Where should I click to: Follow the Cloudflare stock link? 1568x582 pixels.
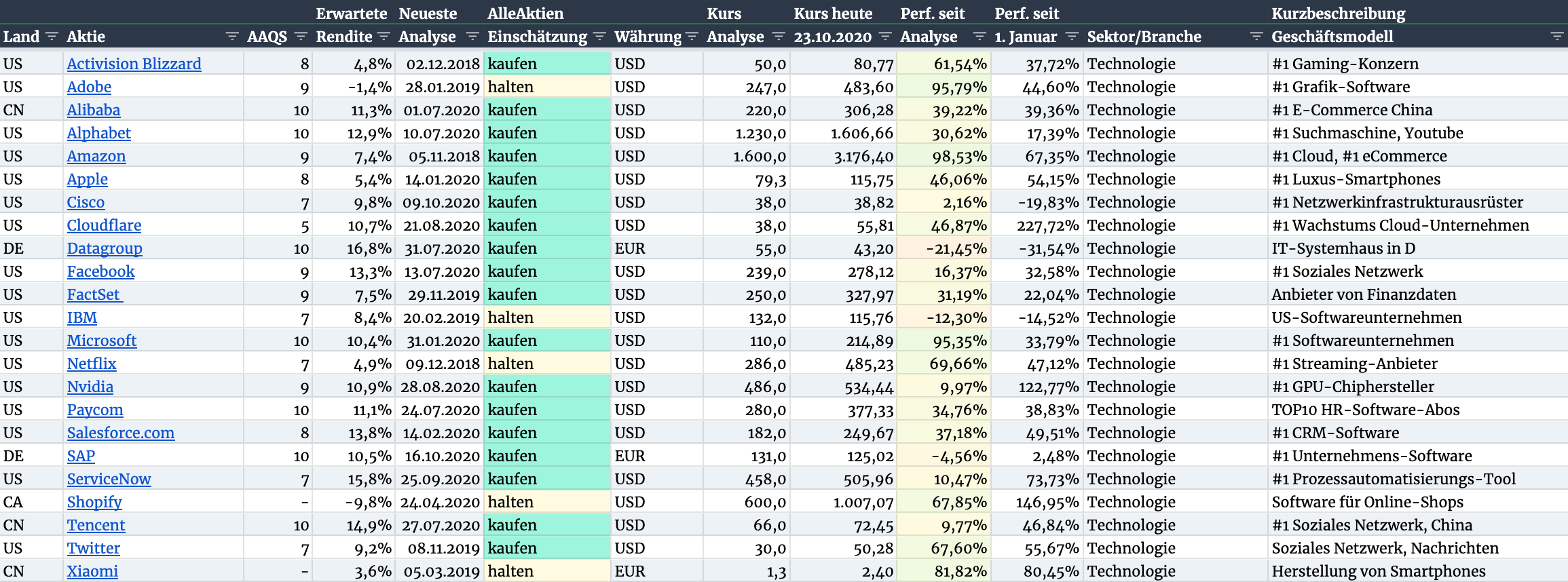tap(104, 225)
